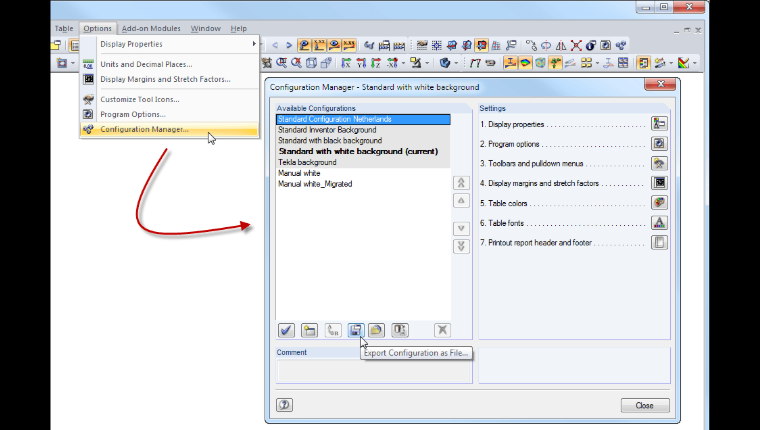Open the Help menu
The height and width of the screenshot is (430, 760).
pos(238,29)
